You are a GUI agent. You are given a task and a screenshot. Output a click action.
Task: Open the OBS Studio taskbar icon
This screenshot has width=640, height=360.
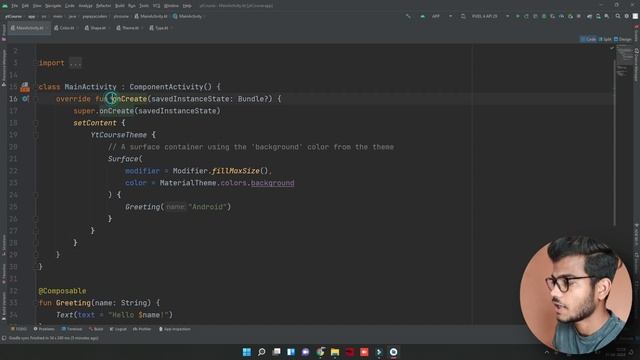point(393,352)
